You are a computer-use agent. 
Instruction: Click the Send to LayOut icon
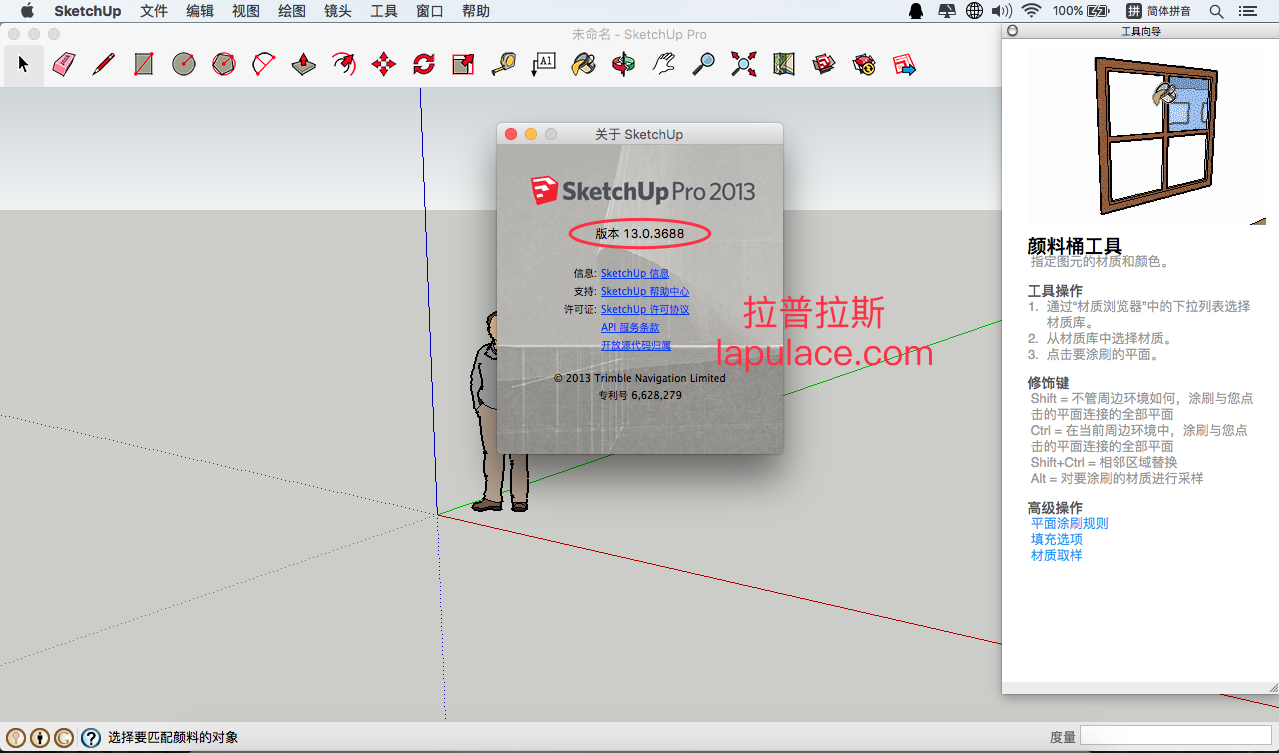click(x=904, y=65)
